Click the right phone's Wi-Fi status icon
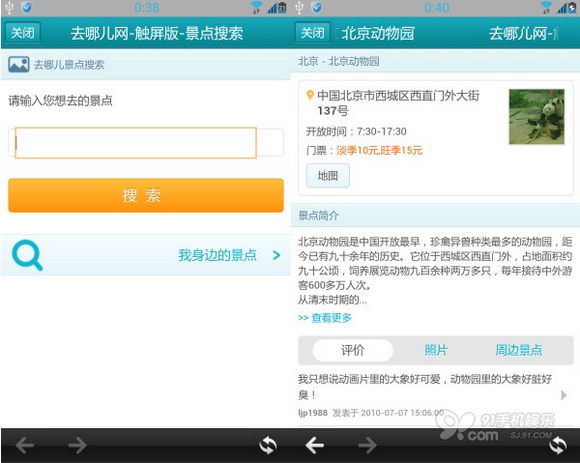Screen dimensions: 580x463 [x=546, y=7]
